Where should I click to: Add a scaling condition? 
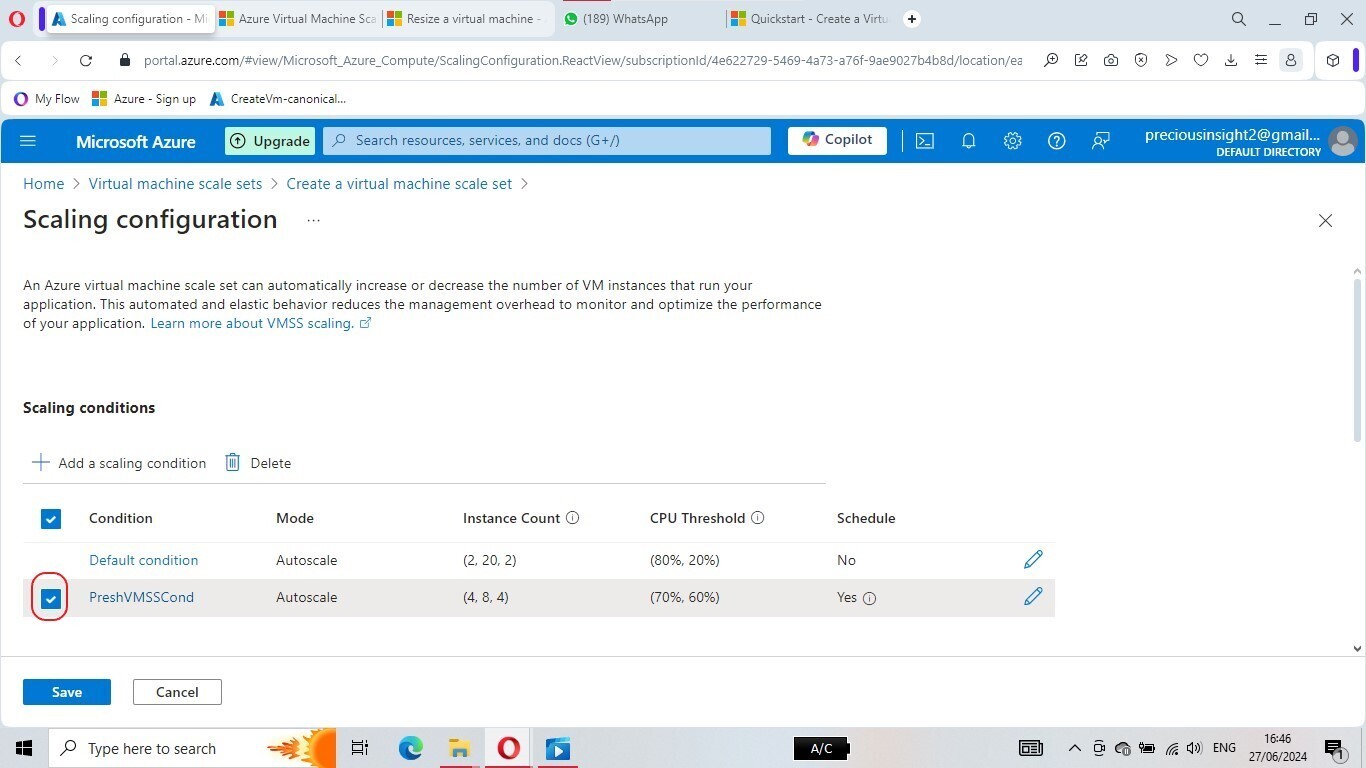coord(119,463)
